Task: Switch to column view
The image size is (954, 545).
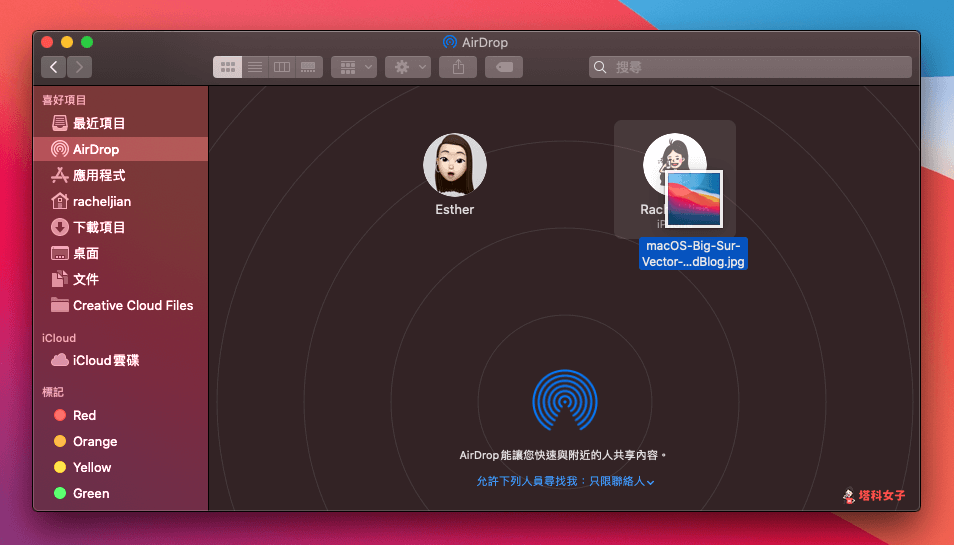Action: tap(282, 67)
